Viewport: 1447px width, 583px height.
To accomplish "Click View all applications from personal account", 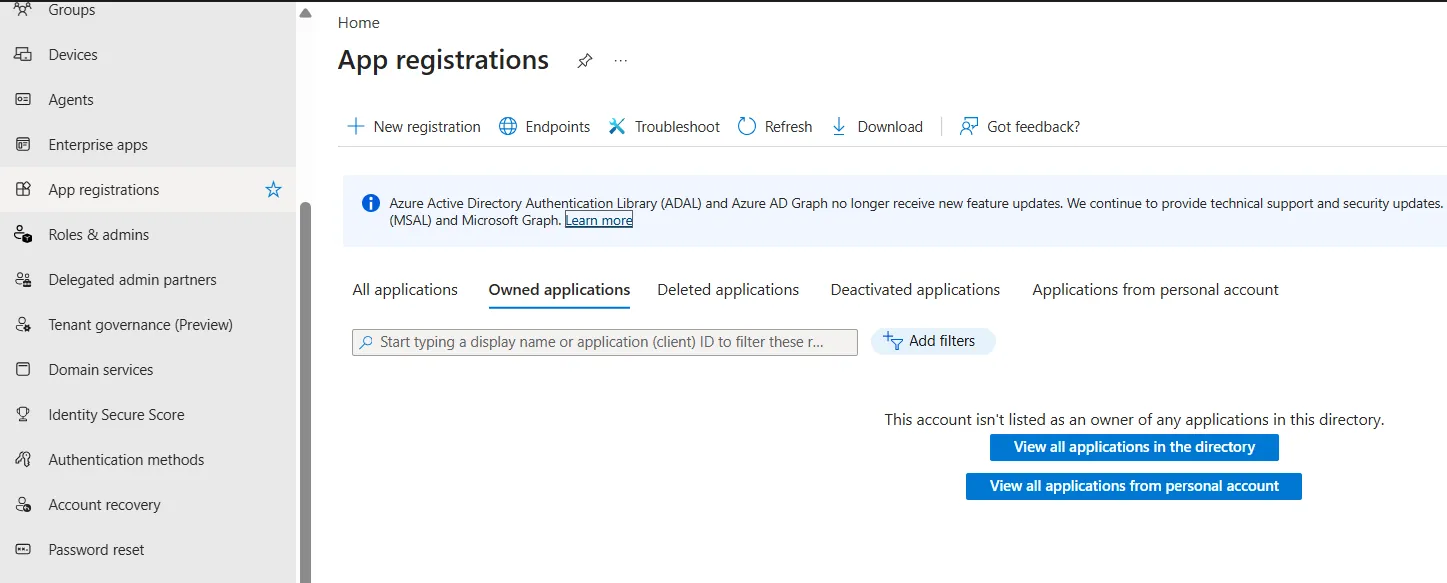I will [x=1134, y=486].
